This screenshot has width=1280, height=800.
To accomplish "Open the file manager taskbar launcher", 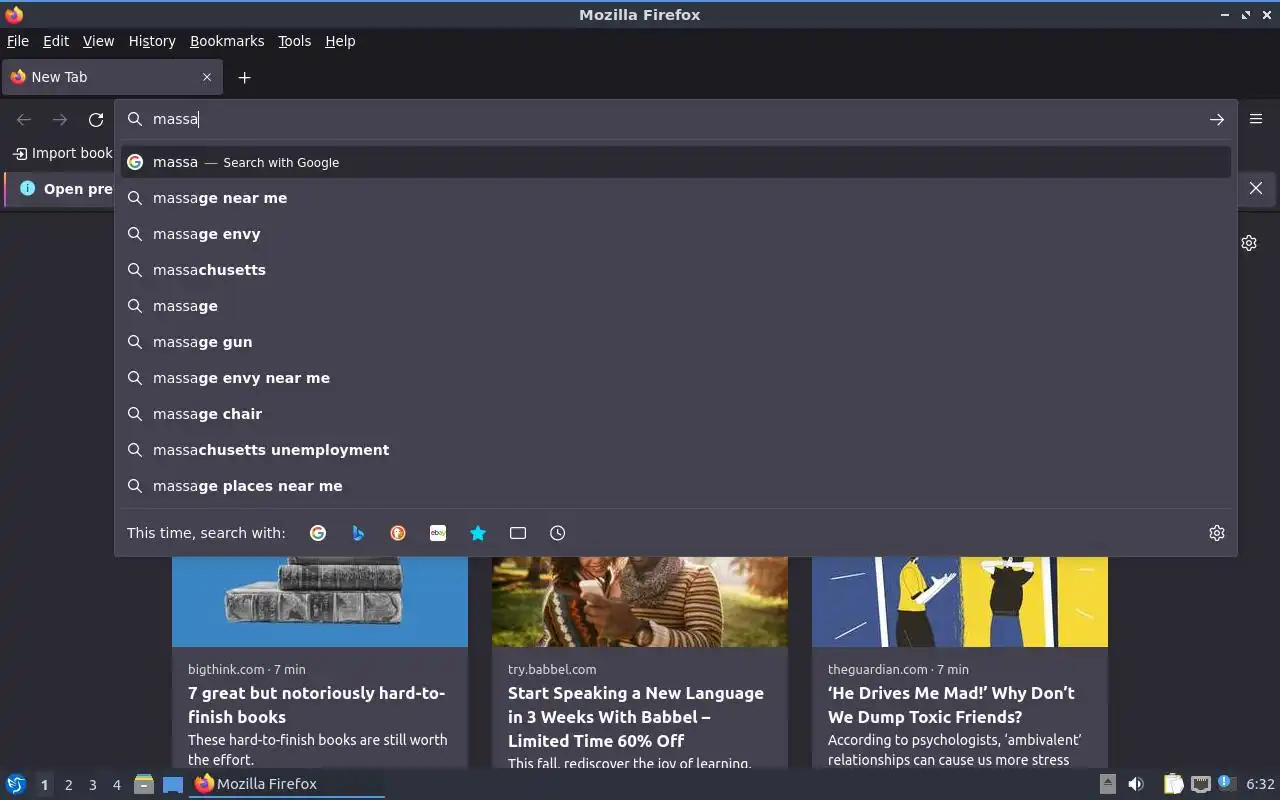I will pyautogui.click(x=144, y=784).
